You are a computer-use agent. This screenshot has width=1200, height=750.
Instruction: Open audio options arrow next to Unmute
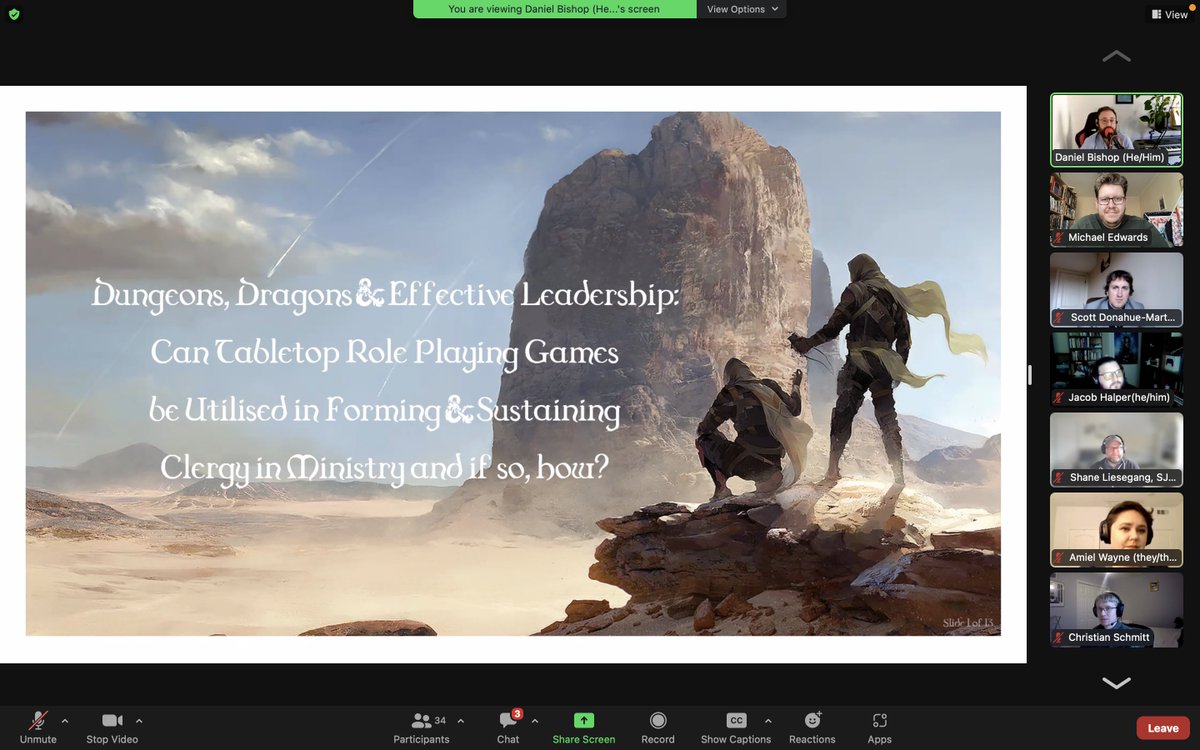[x=65, y=720]
